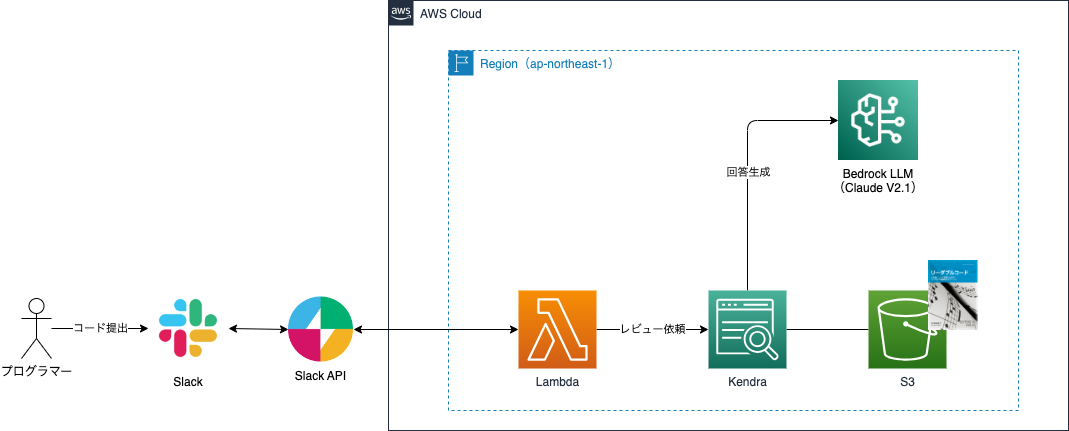Click the AWS logo icon
Image resolution: width=1069 pixels, height=431 pixels.
[401, 13]
